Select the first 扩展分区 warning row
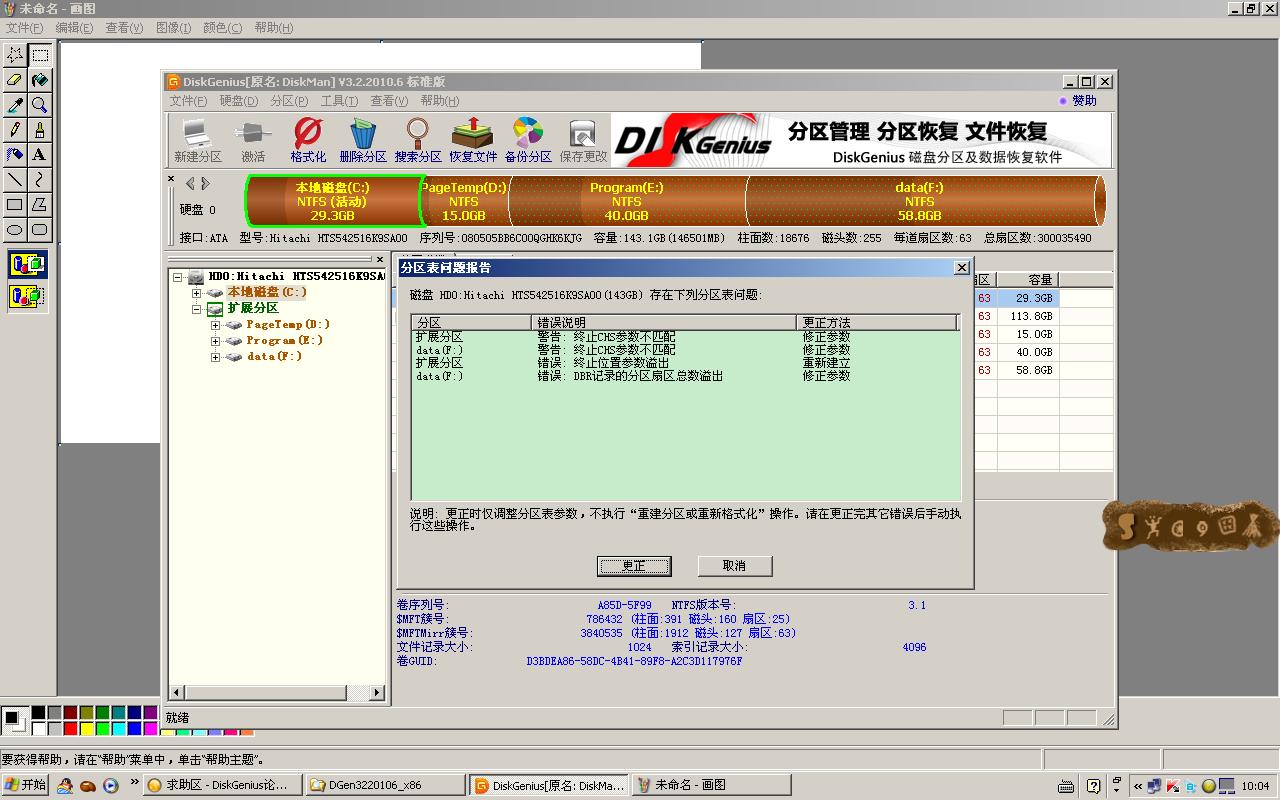 [685, 337]
